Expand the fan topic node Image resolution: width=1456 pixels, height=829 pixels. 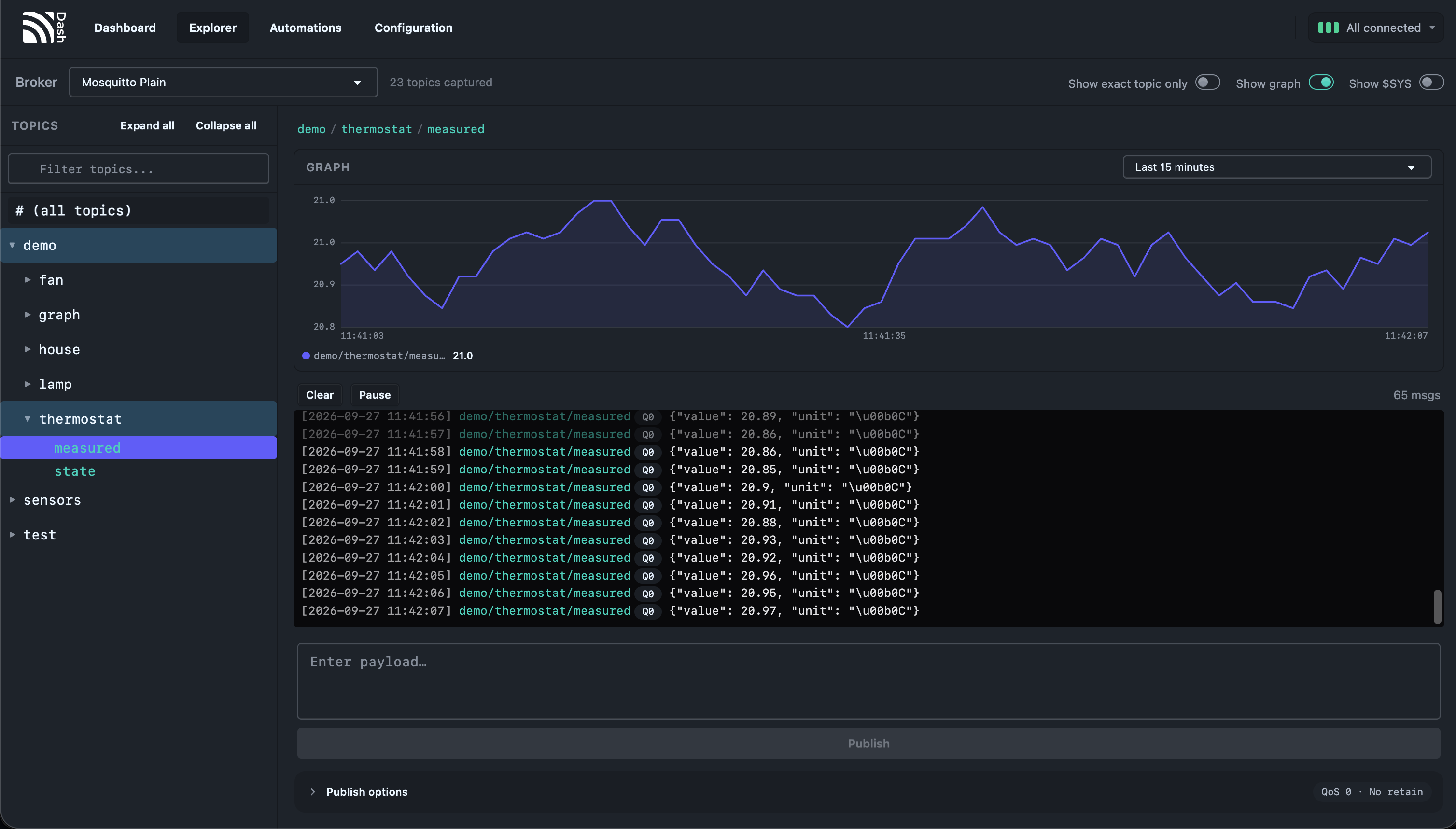coord(28,279)
